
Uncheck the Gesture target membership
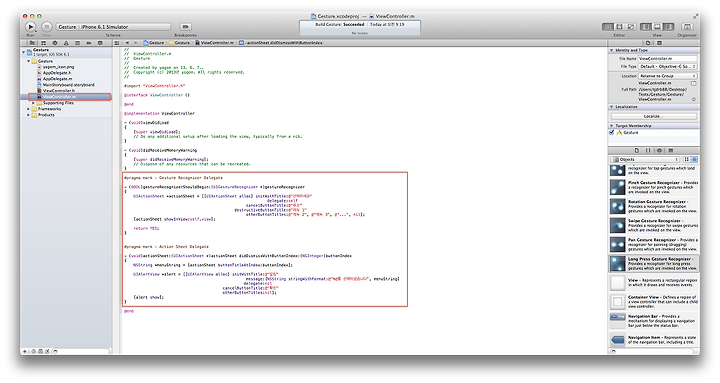pos(612,132)
